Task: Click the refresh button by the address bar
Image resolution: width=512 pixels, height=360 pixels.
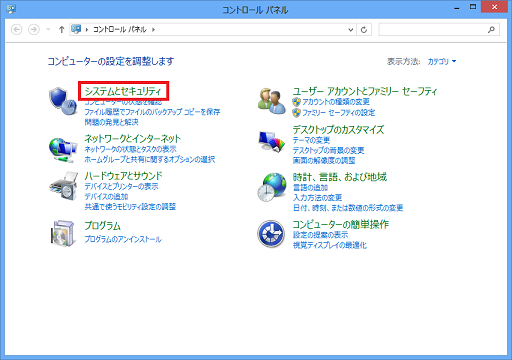Action: click(364, 30)
